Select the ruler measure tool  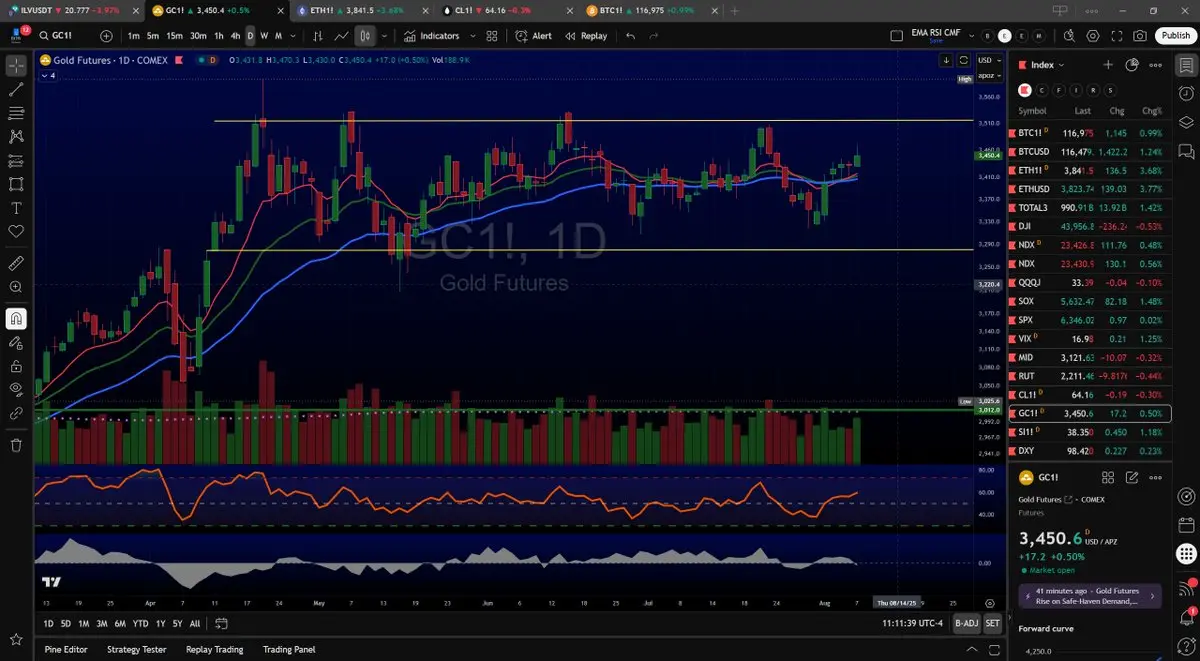pyautogui.click(x=16, y=264)
